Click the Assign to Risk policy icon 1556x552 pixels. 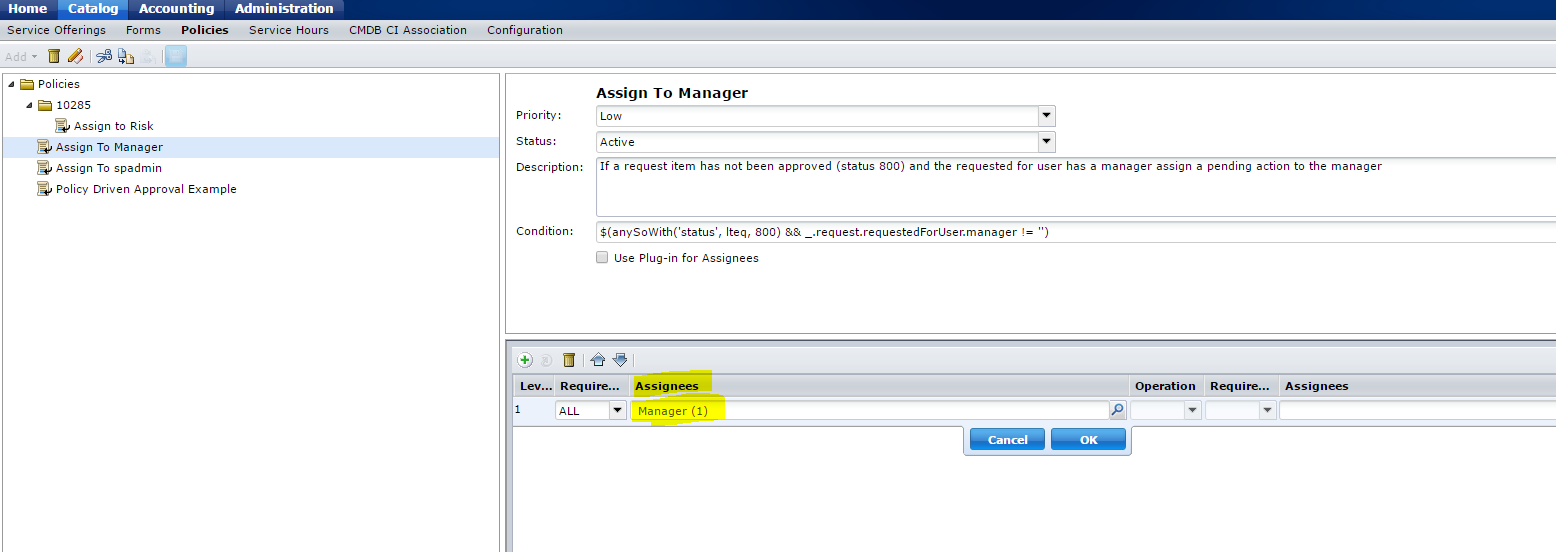[63, 126]
